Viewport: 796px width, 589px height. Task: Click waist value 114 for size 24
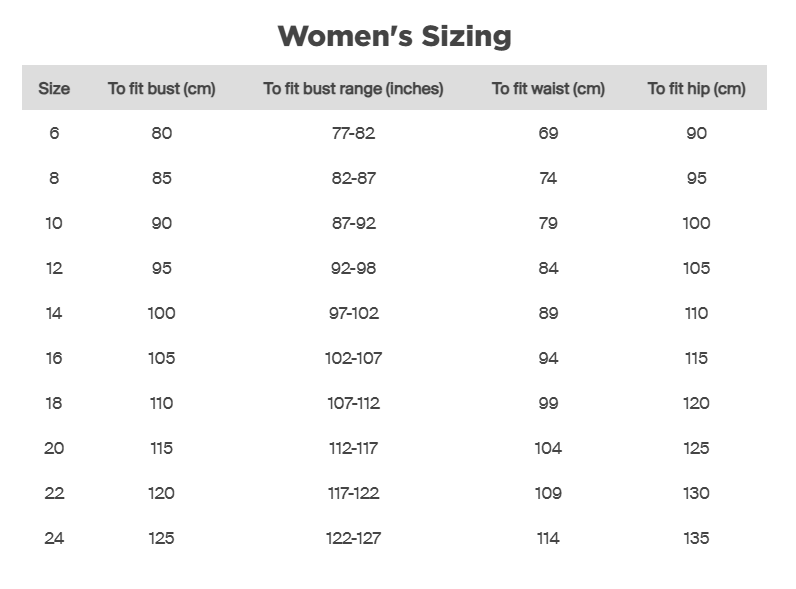click(548, 538)
